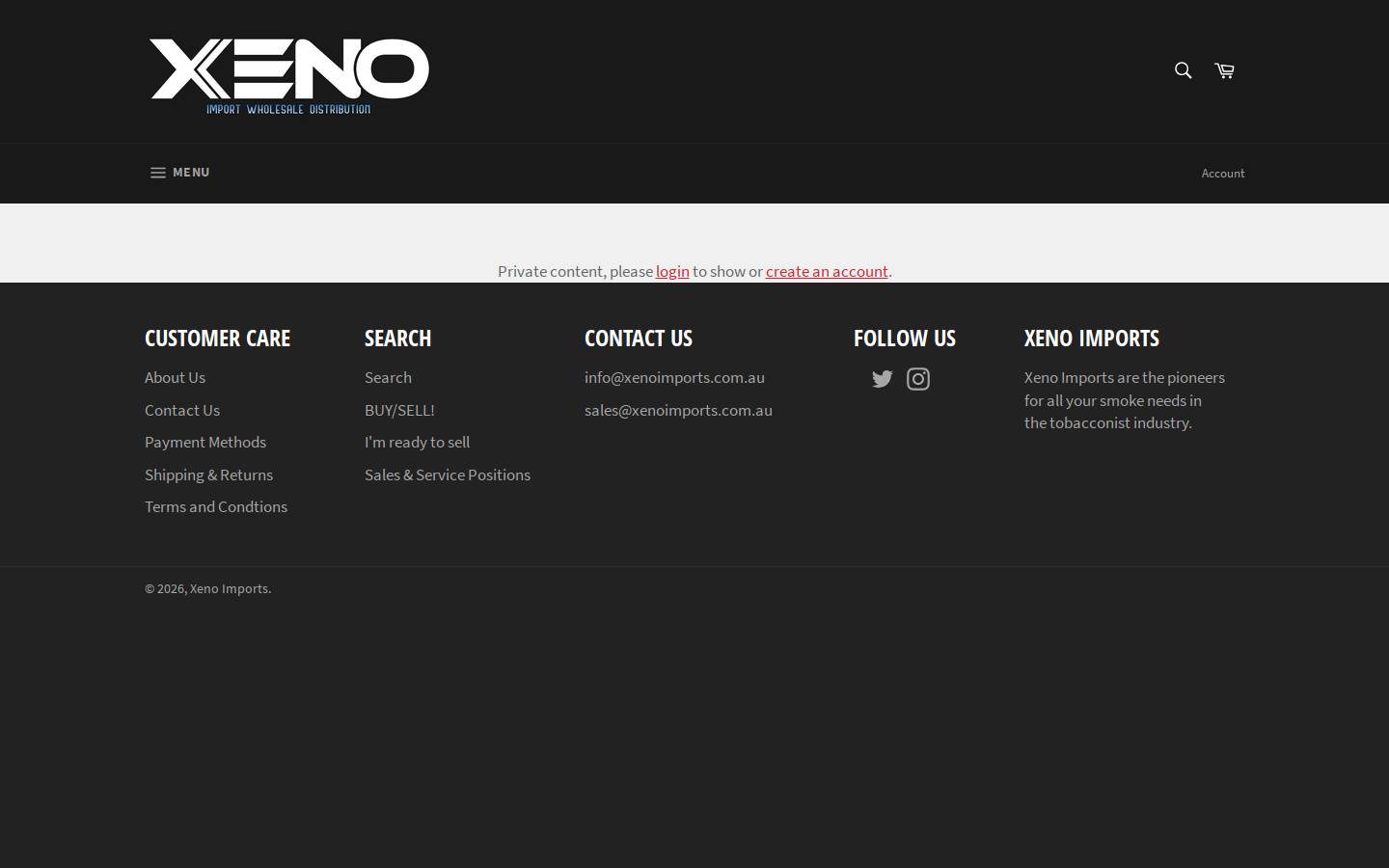Click info@xenoimports.com.au email
This screenshot has height=868, width=1389.
pyautogui.click(x=674, y=377)
